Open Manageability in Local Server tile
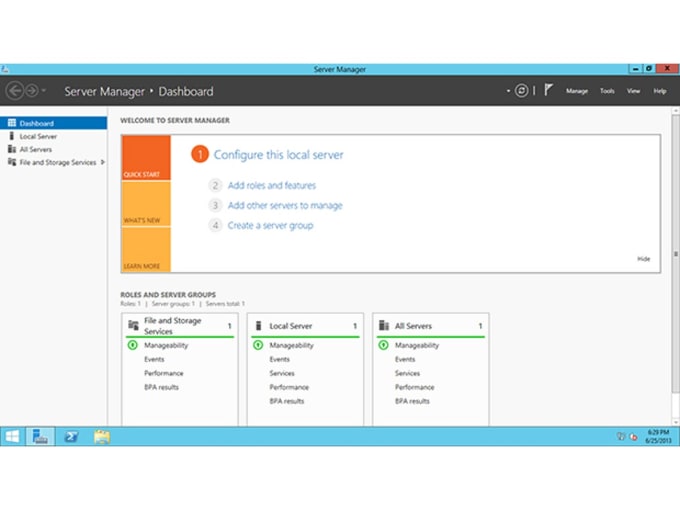Screen dimensions: 680x510 tap(291, 345)
